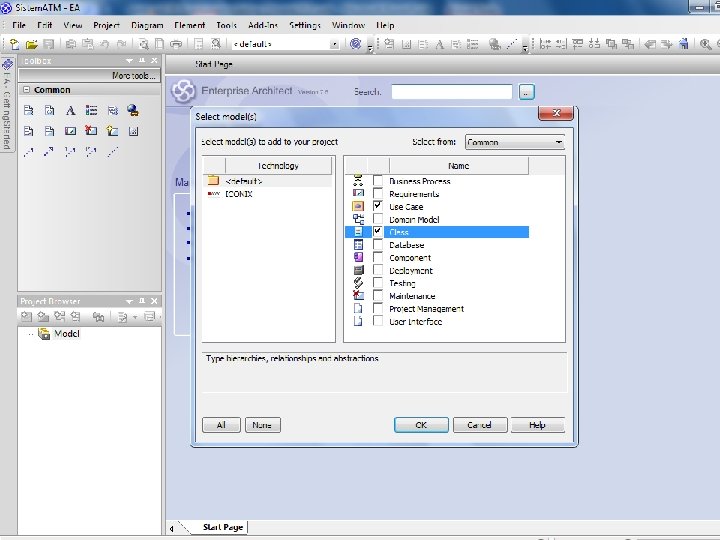Click the Save toolbar icon
This screenshot has height=540, width=720.
click(x=49, y=44)
